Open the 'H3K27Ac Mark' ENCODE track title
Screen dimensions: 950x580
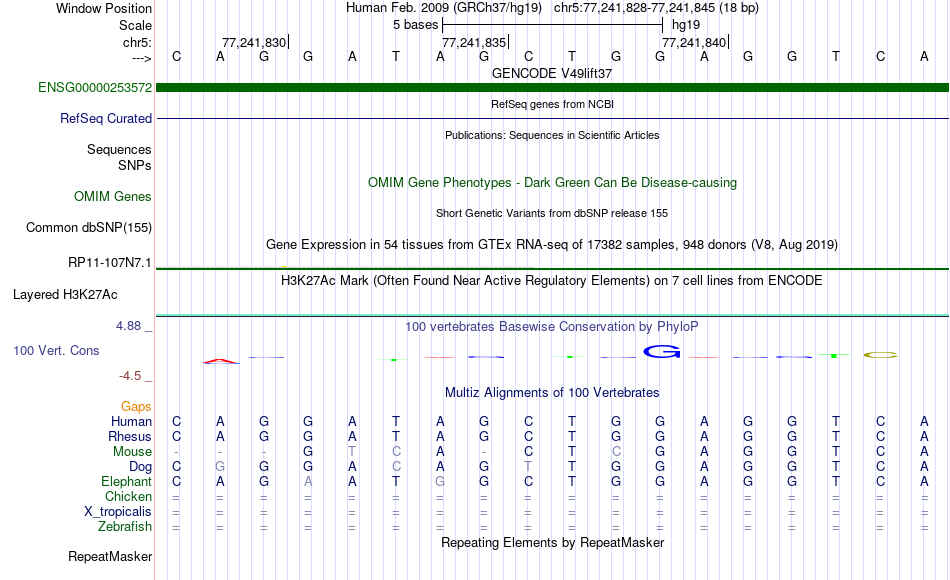tap(552, 281)
